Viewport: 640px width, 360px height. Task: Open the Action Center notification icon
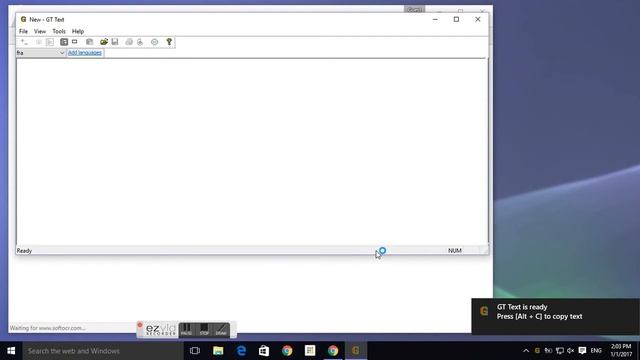tap(582, 351)
